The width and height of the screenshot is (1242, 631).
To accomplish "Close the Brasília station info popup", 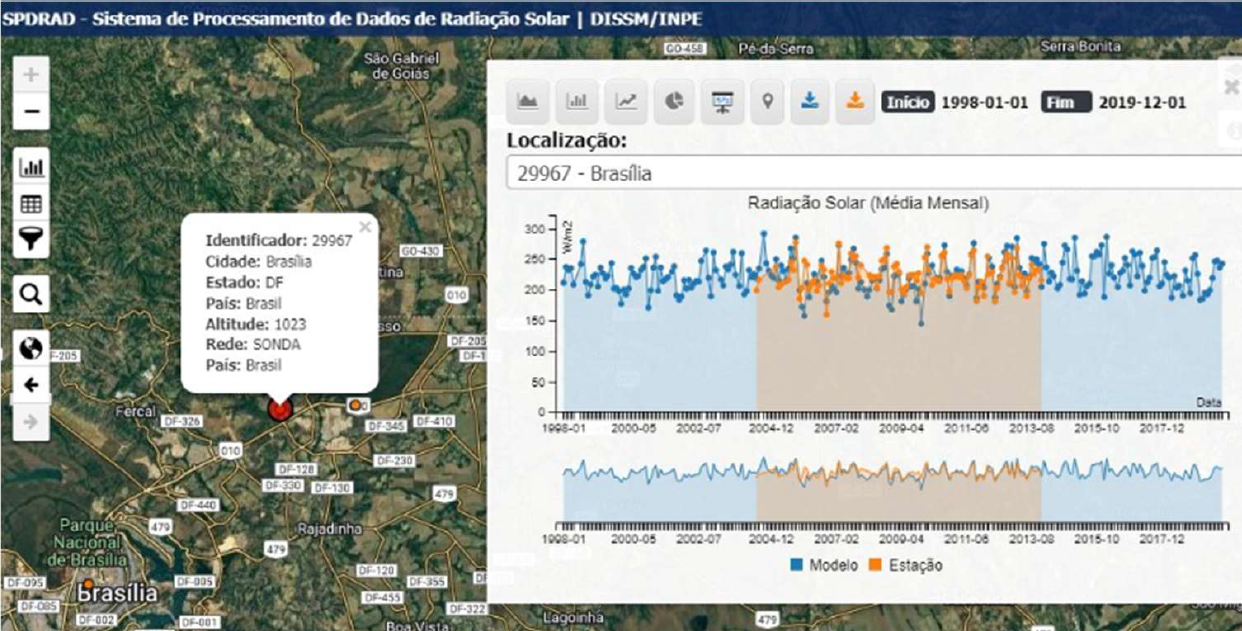I will pyautogui.click(x=365, y=227).
